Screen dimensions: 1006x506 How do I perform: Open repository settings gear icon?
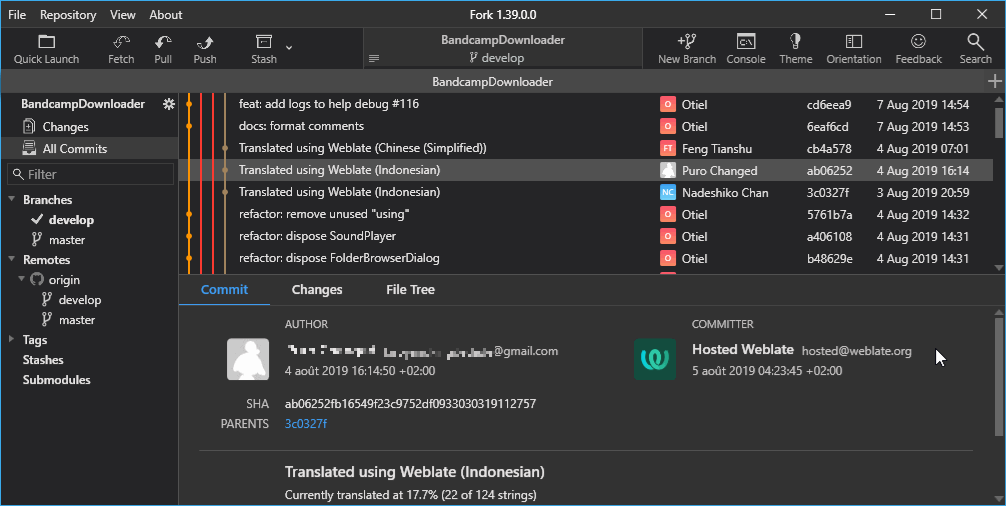coord(169,104)
